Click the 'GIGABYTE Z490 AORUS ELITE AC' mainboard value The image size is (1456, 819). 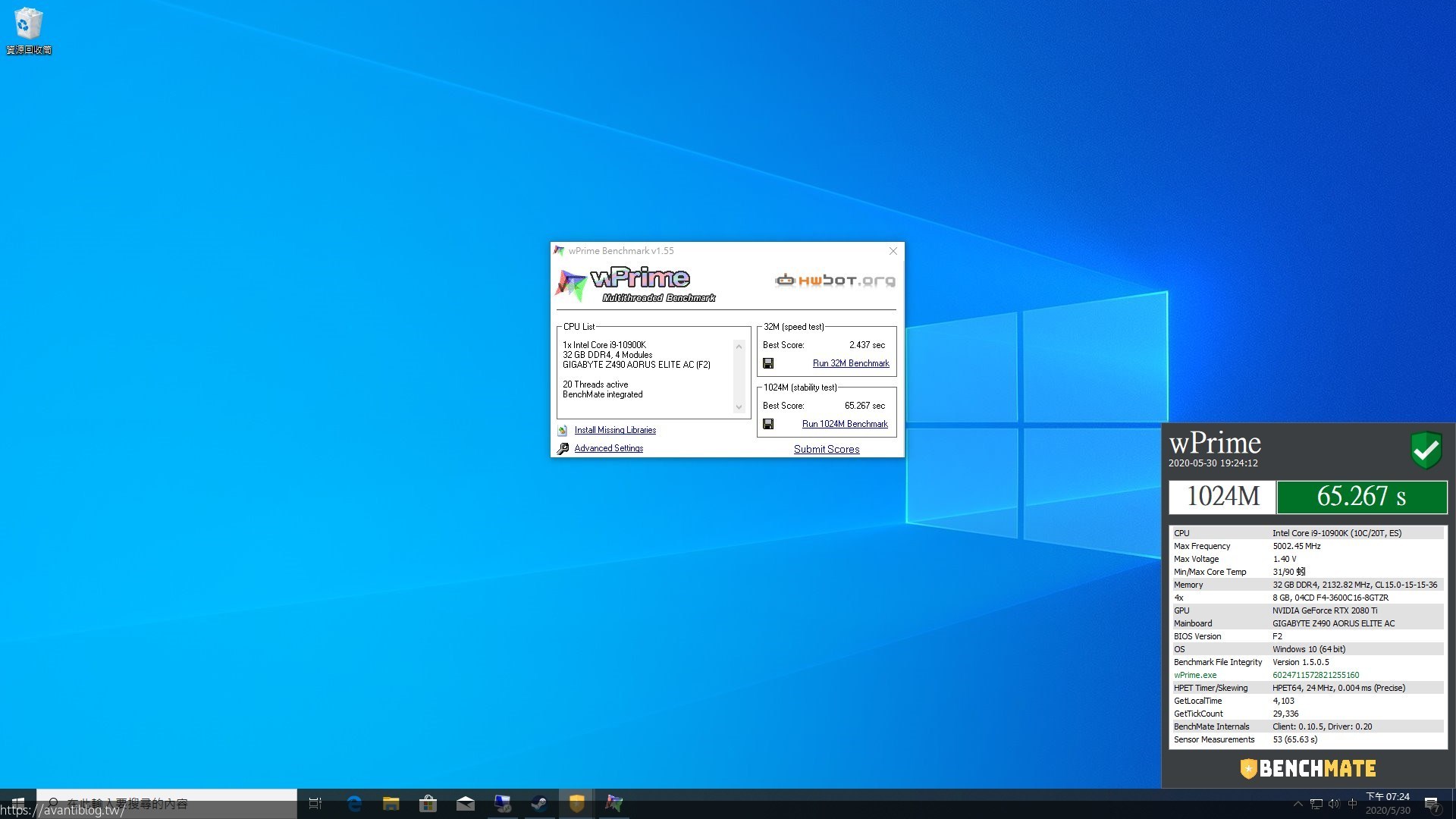pyautogui.click(x=1333, y=624)
